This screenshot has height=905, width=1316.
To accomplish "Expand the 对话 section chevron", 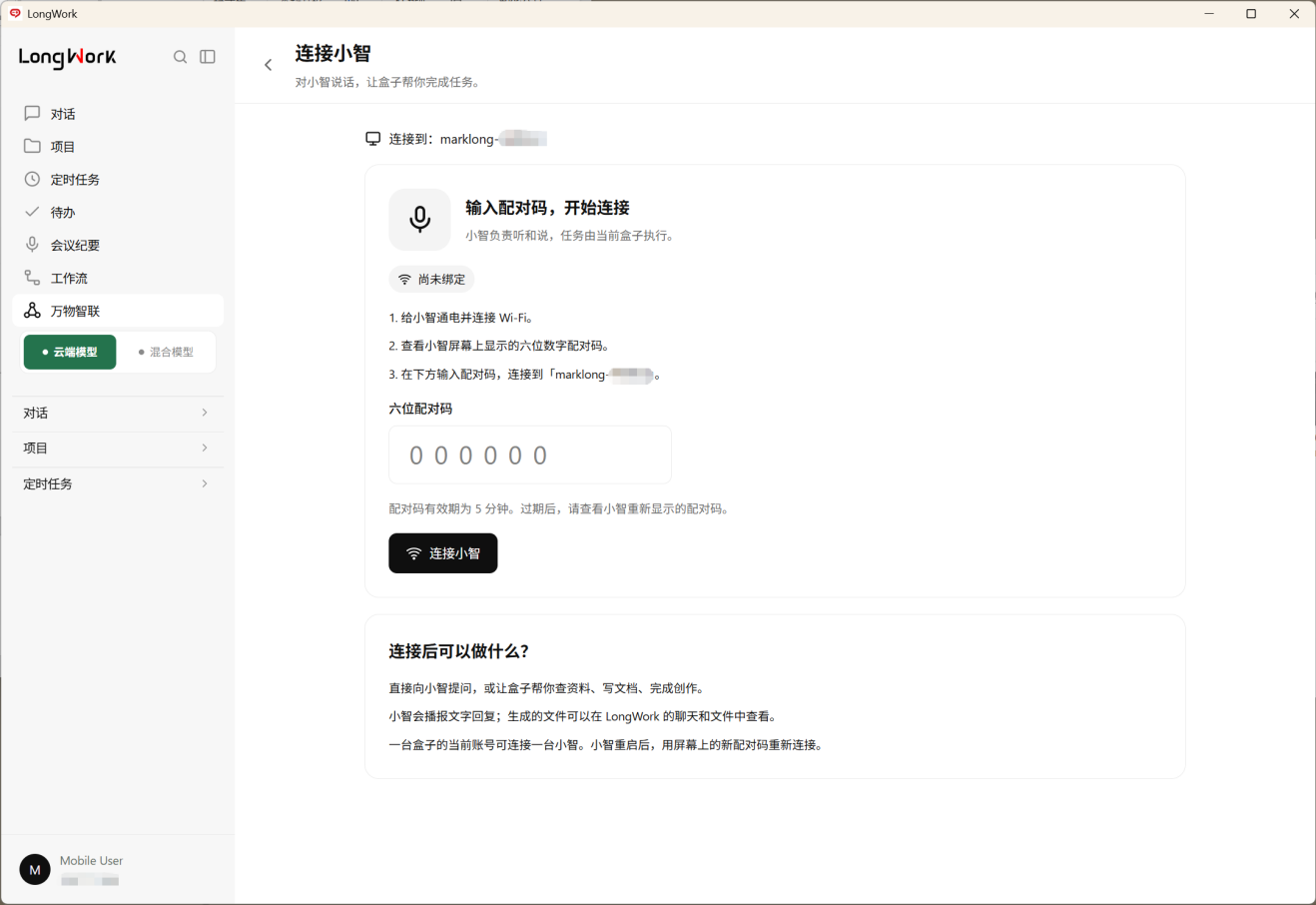I will 205,413.
